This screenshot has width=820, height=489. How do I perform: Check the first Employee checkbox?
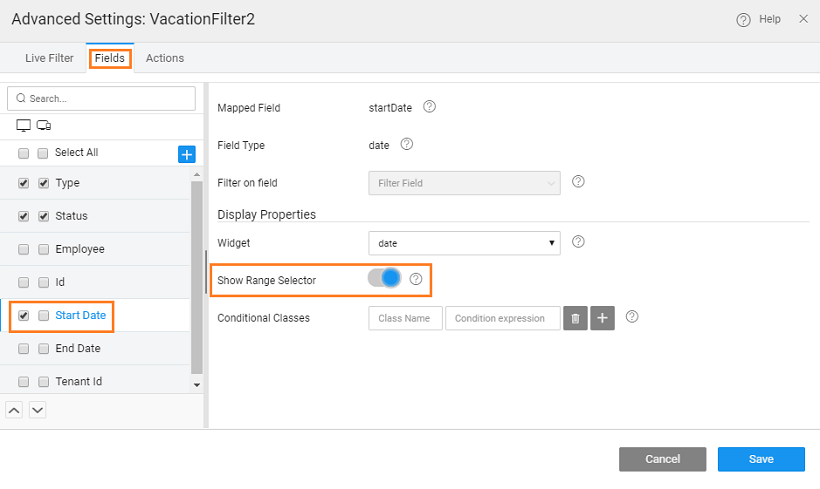pos(23,250)
